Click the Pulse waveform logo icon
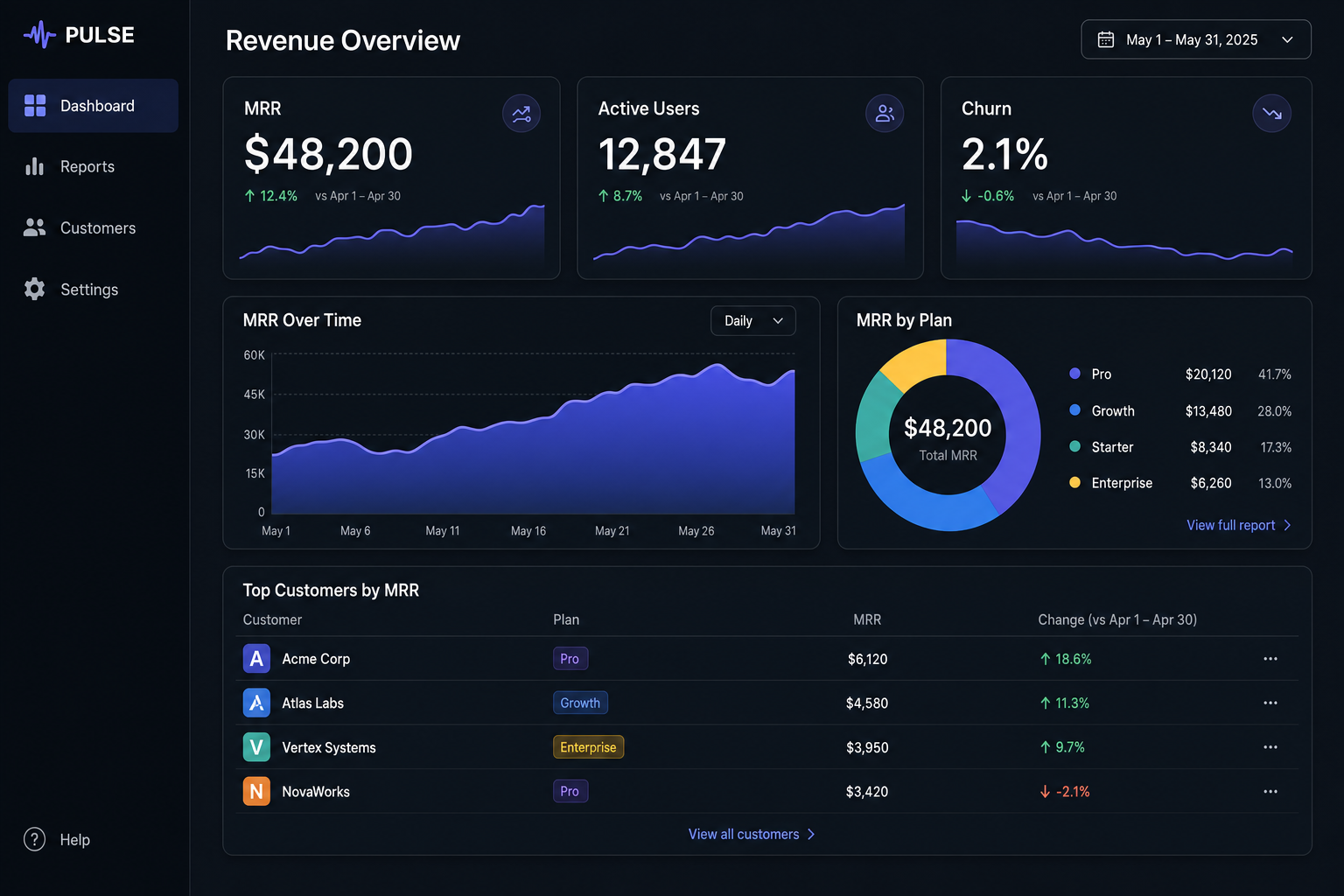Screen dimensions: 1344x896 coord(39,35)
